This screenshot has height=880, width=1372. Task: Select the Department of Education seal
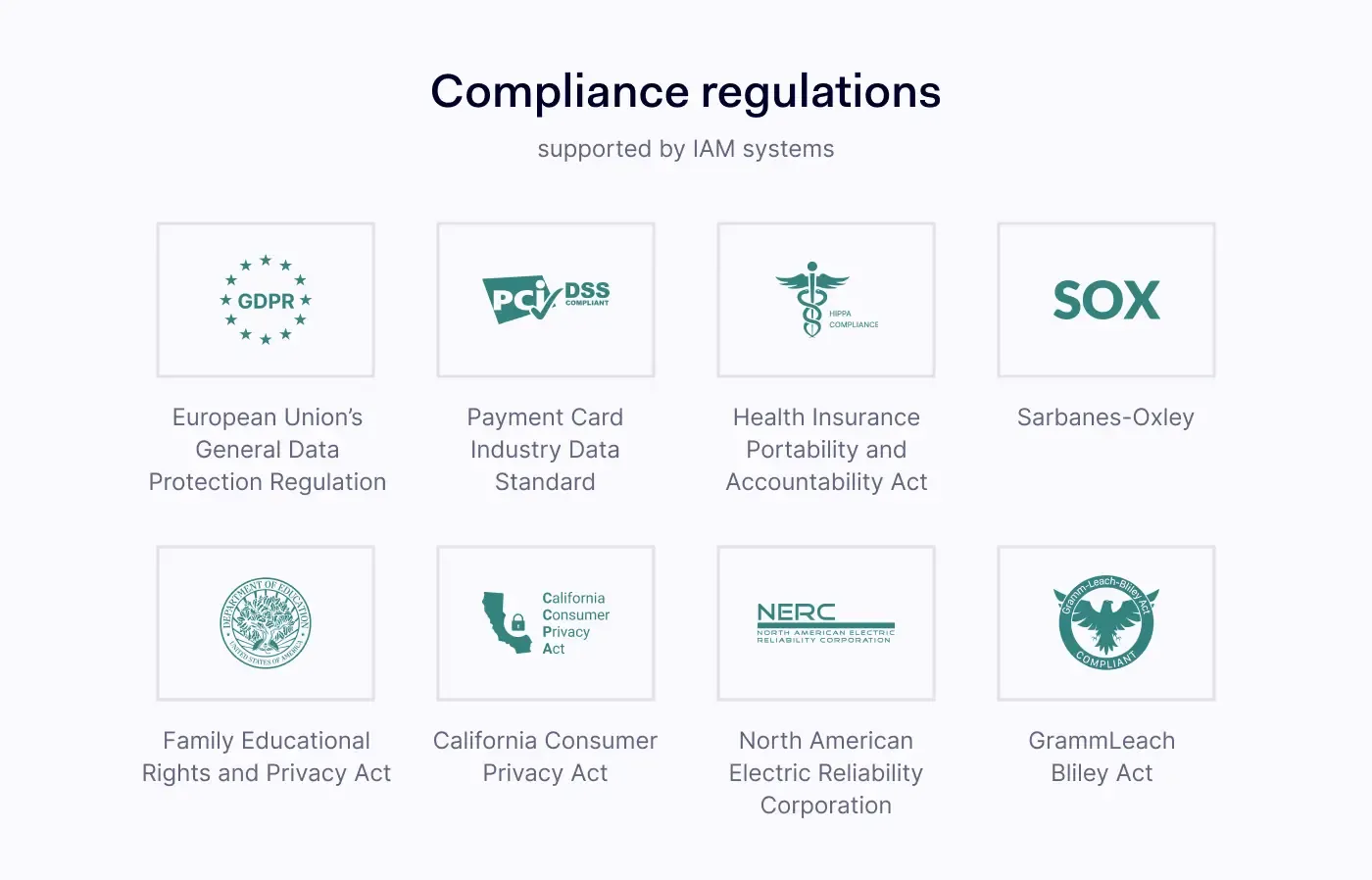coord(266,623)
